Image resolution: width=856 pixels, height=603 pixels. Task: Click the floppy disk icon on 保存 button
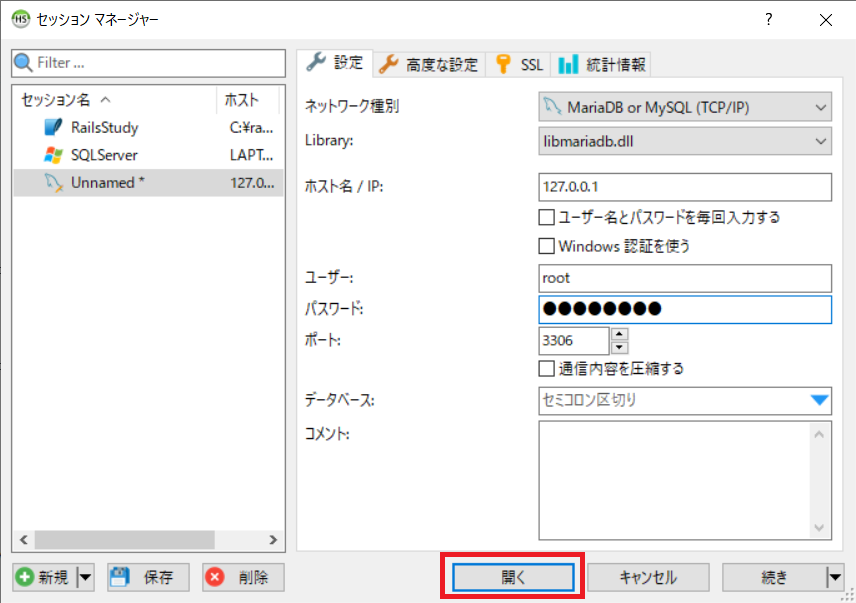pos(120,577)
